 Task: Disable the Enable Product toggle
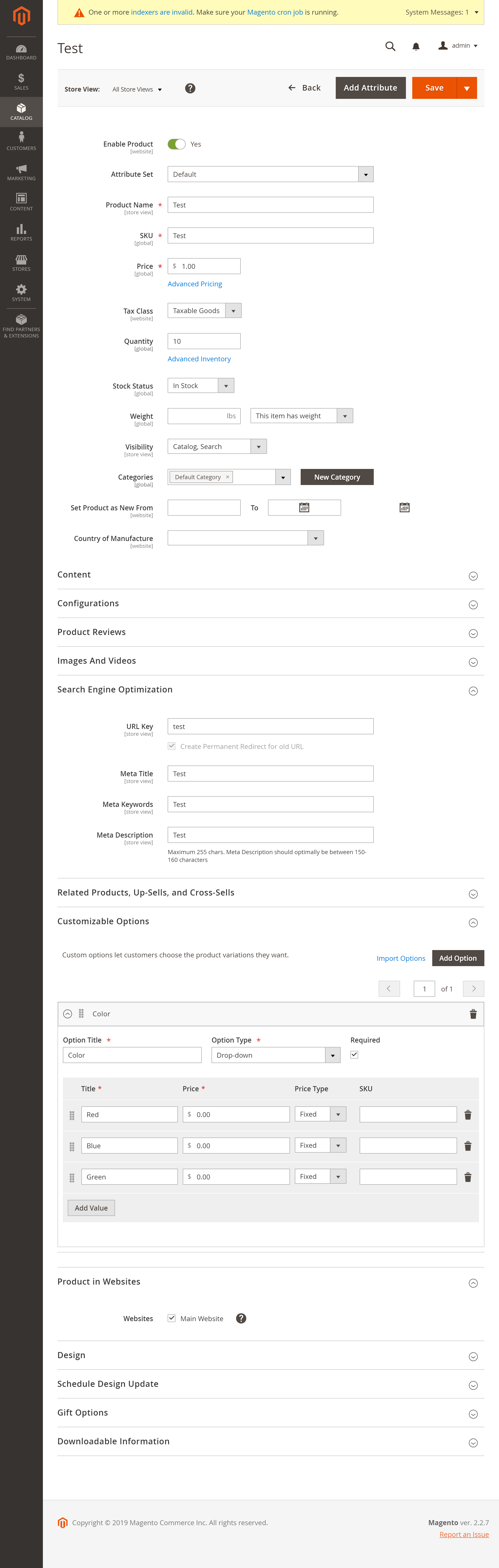177,144
